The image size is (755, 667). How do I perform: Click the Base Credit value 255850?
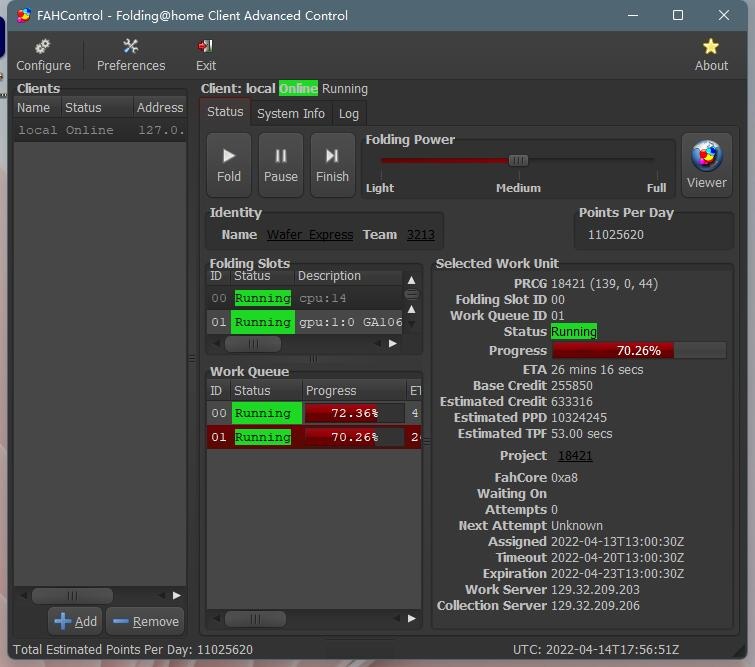pos(572,386)
